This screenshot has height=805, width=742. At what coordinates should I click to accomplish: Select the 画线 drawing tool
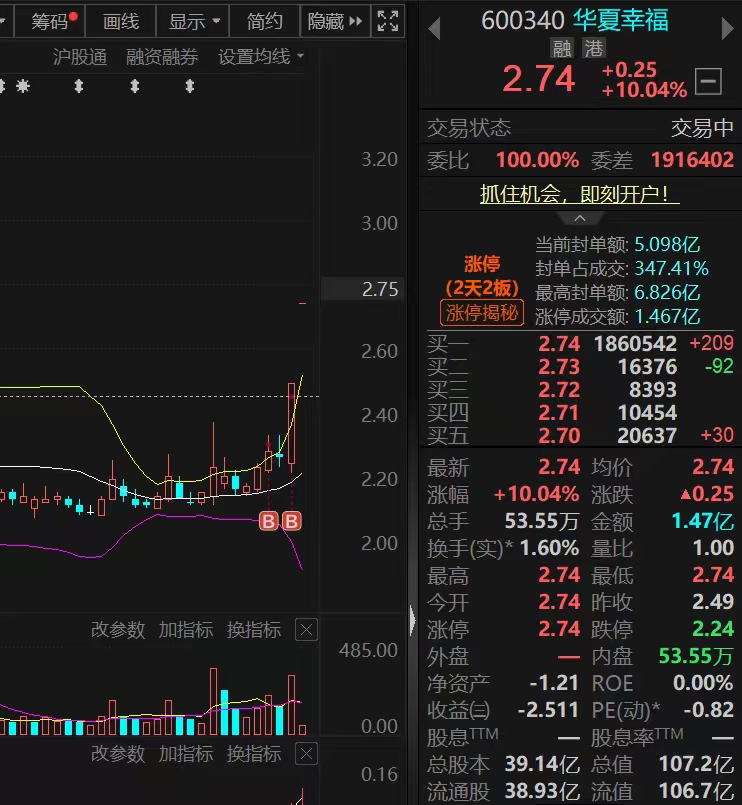[121, 21]
